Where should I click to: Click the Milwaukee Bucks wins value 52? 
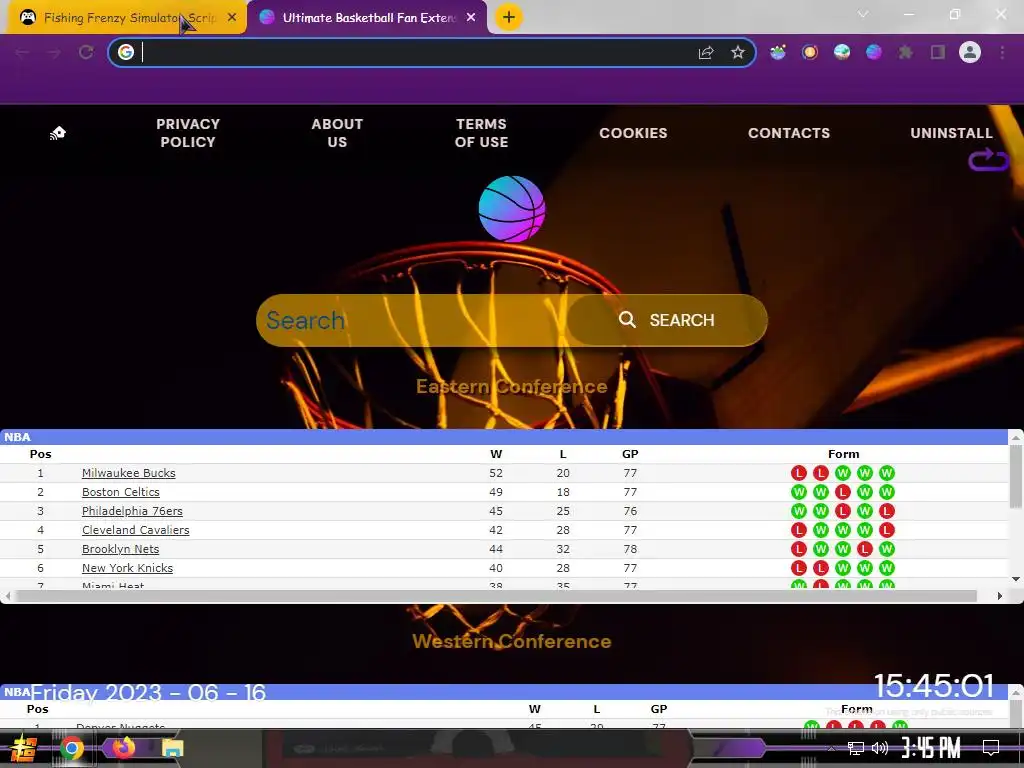(496, 473)
